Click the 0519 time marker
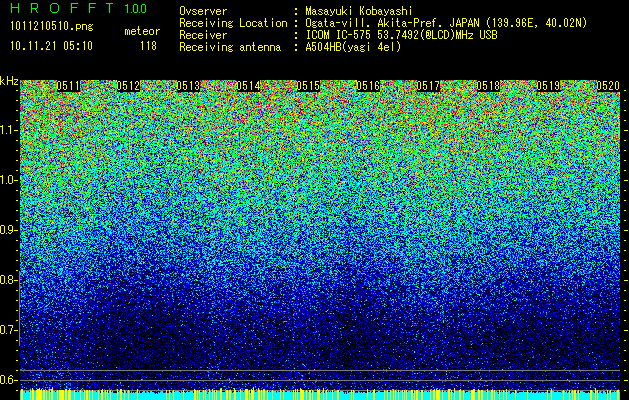629x400 pixels. (x=548, y=86)
